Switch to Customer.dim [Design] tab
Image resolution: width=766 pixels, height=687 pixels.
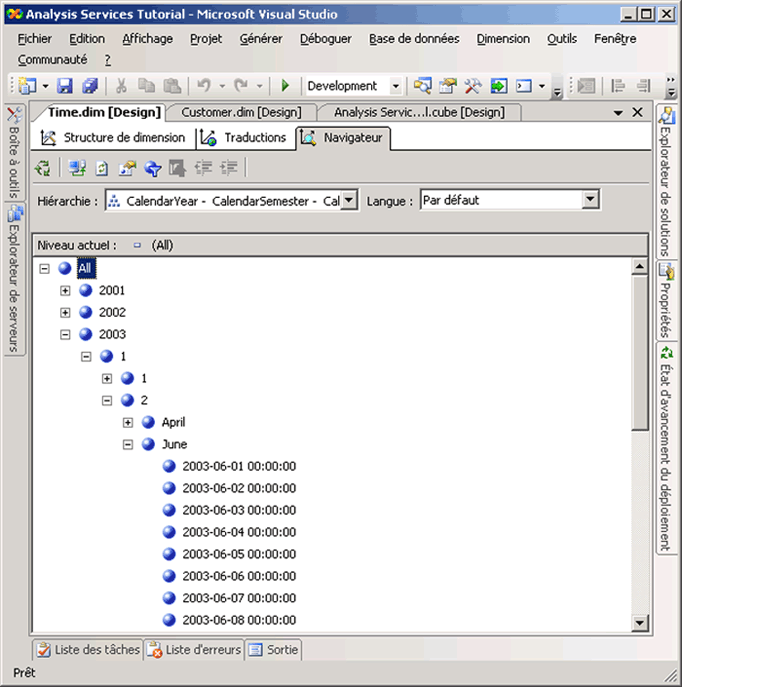click(x=241, y=112)
